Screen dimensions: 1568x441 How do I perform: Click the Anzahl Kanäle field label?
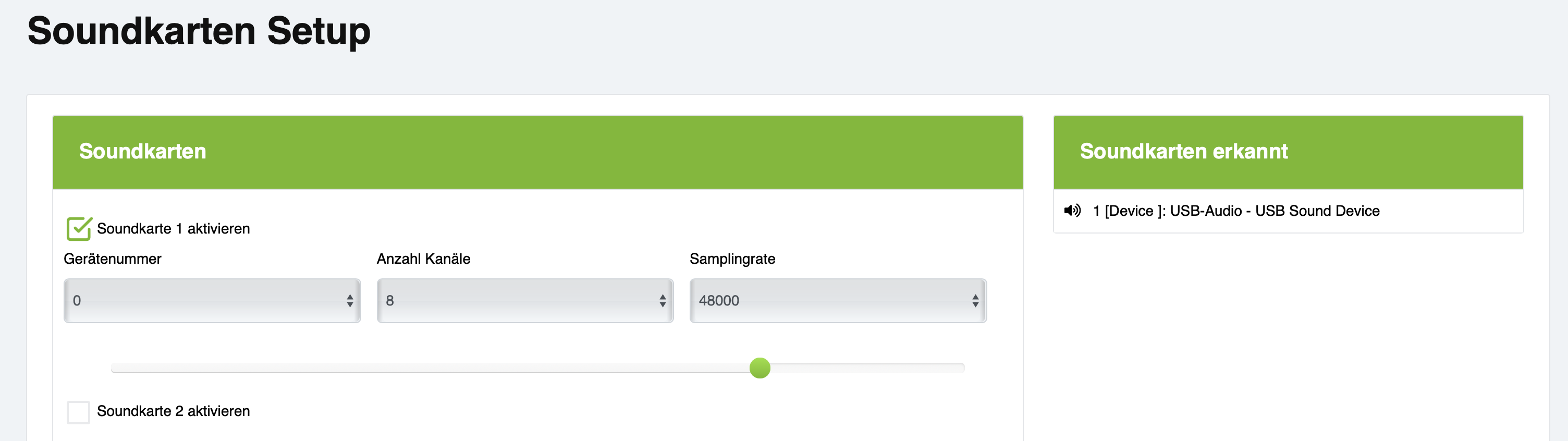point(424,259)
